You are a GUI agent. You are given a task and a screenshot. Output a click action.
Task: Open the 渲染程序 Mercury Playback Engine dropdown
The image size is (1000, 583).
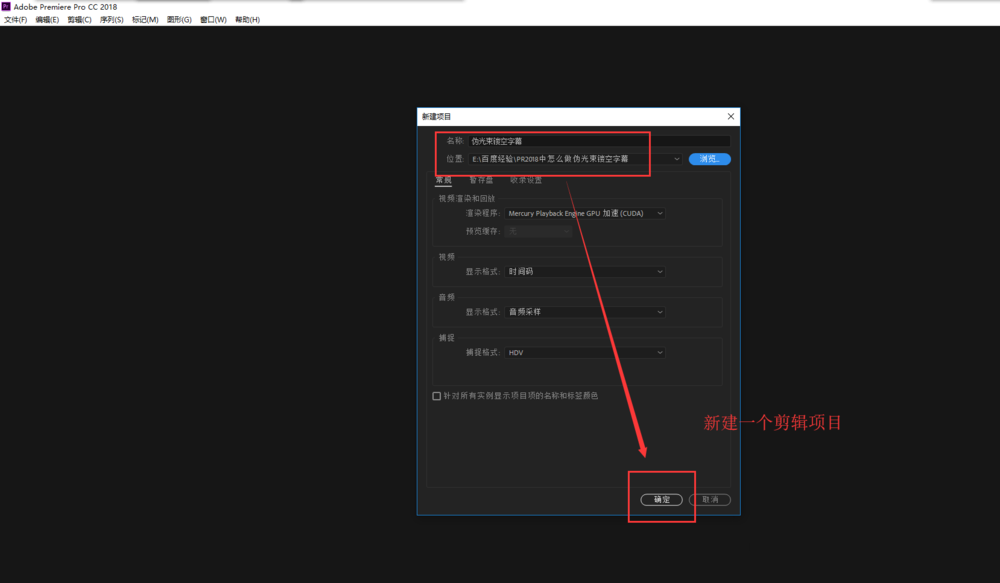pyautogui.click(x=585, y=213)
